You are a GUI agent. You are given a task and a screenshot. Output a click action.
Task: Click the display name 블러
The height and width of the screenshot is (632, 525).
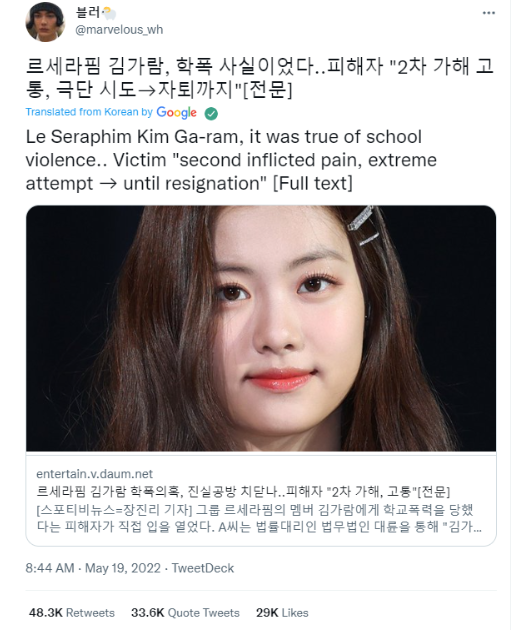click(87, 13)
